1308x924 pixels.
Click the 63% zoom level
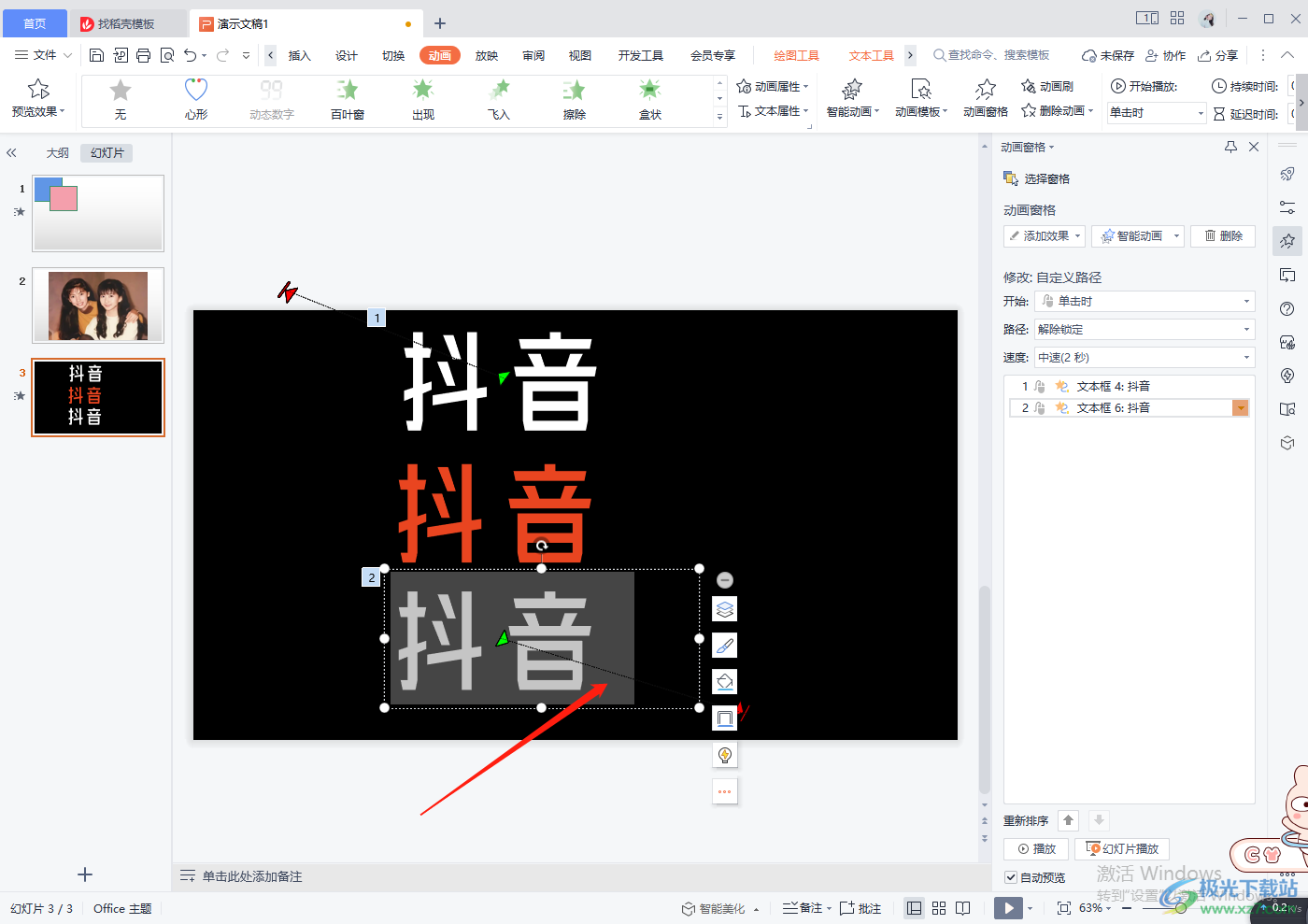tap(1090, 908)
